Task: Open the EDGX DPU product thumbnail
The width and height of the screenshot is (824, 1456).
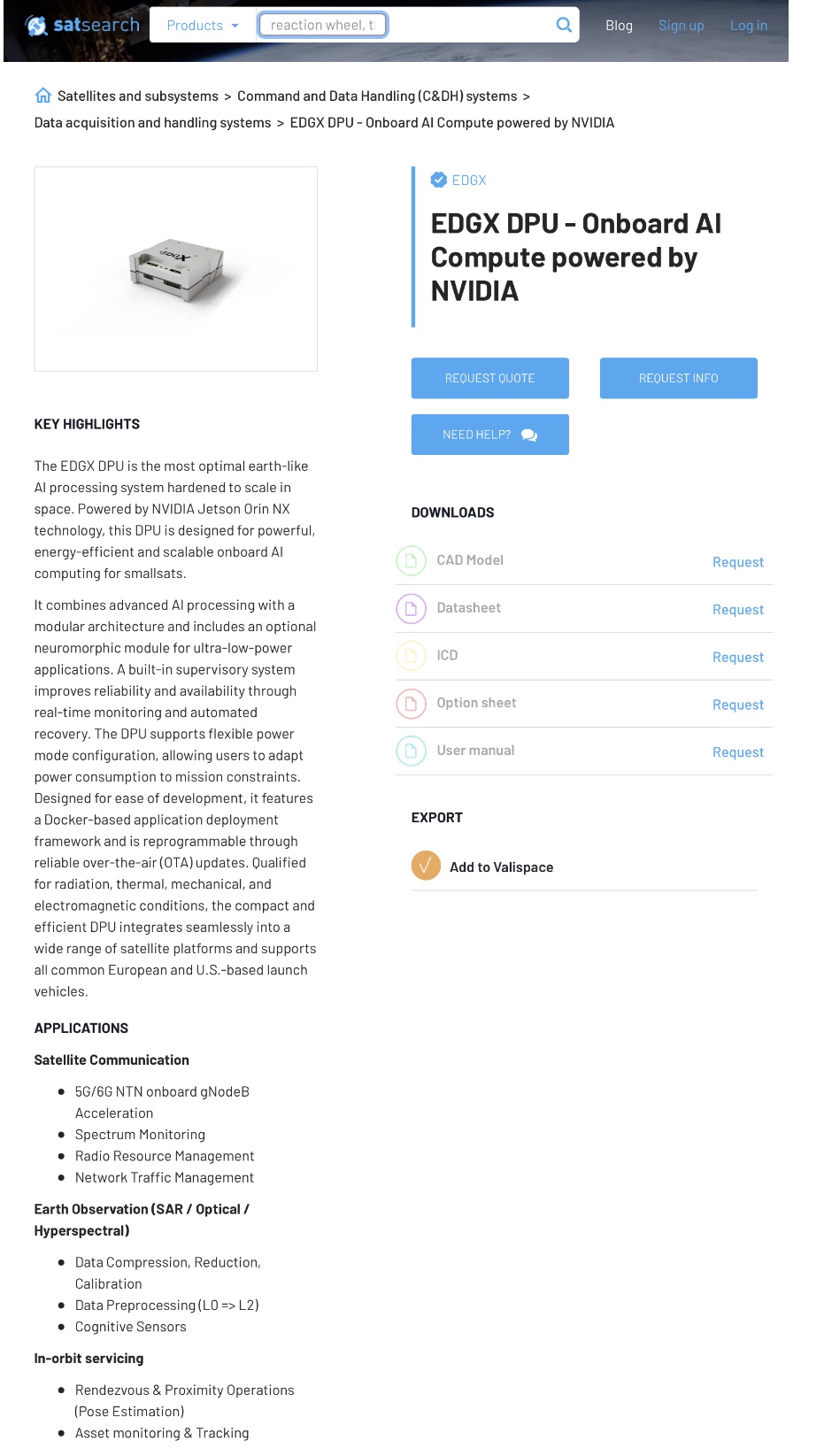Action: (176, 268)
